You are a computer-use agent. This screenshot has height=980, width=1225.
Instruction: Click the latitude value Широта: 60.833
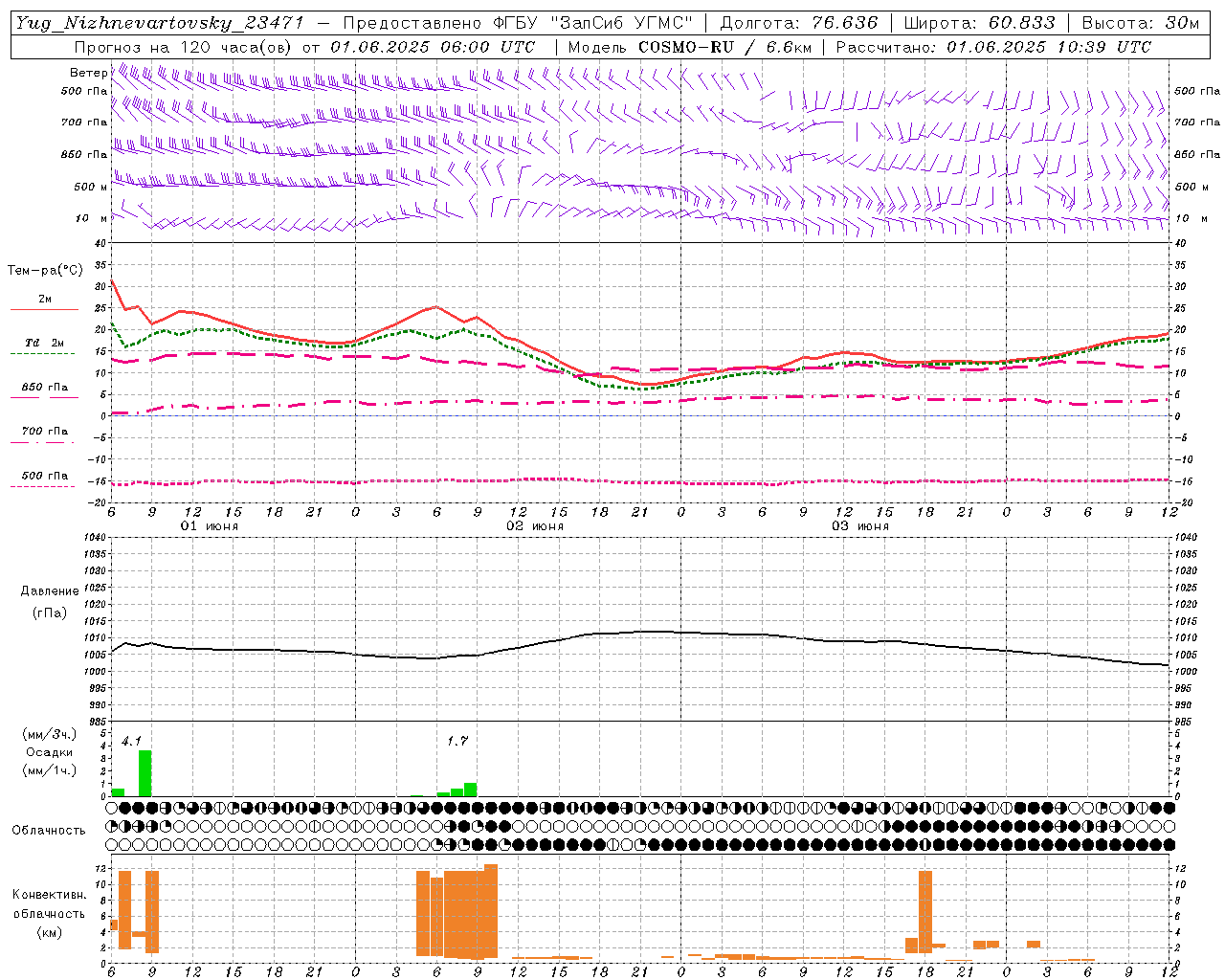coord(979,23)
